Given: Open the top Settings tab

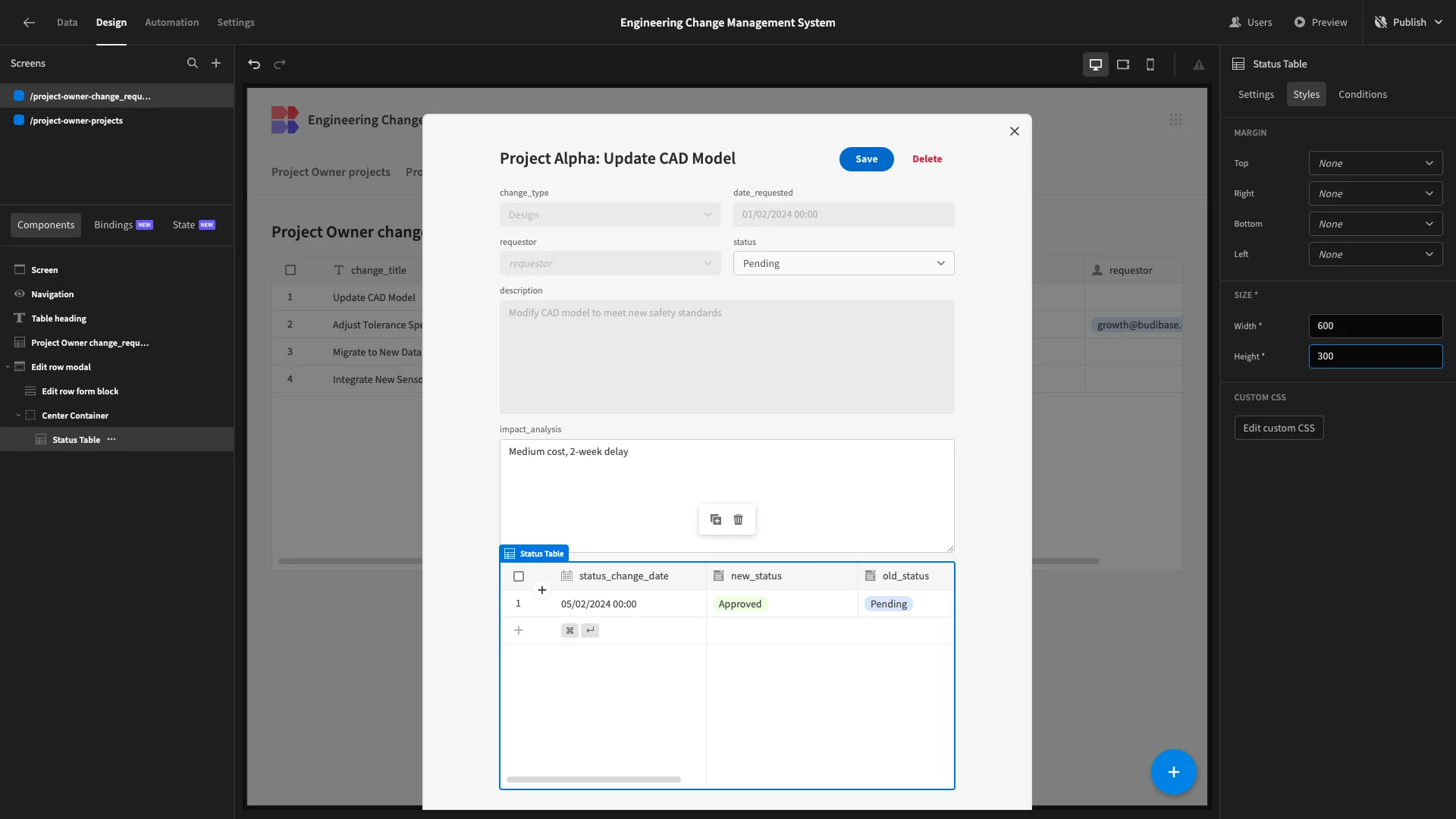Looking at the screenshot, I should (x=236, y=23).
